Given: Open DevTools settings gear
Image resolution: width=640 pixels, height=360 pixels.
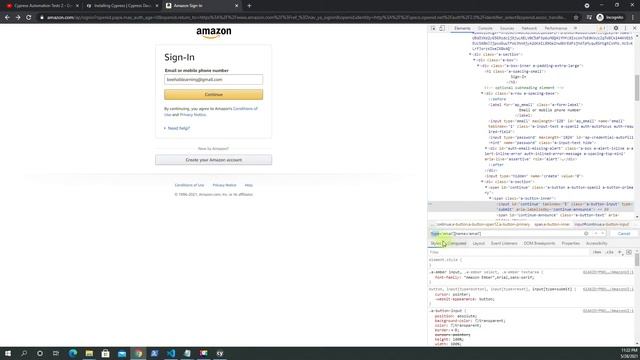Looking at the screenshot, I should click(616, 28).
